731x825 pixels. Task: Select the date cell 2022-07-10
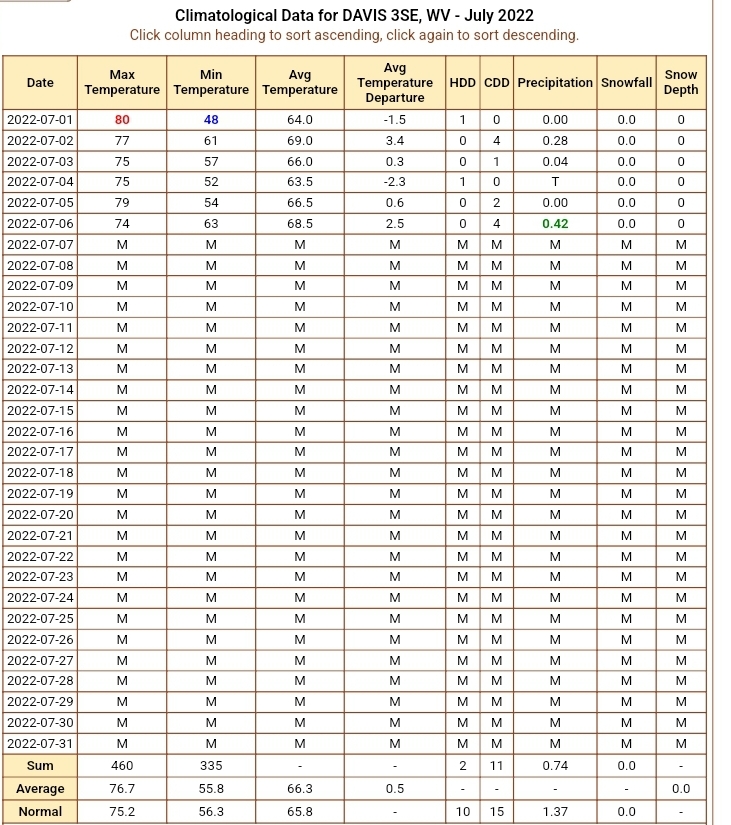coord(40,307)
